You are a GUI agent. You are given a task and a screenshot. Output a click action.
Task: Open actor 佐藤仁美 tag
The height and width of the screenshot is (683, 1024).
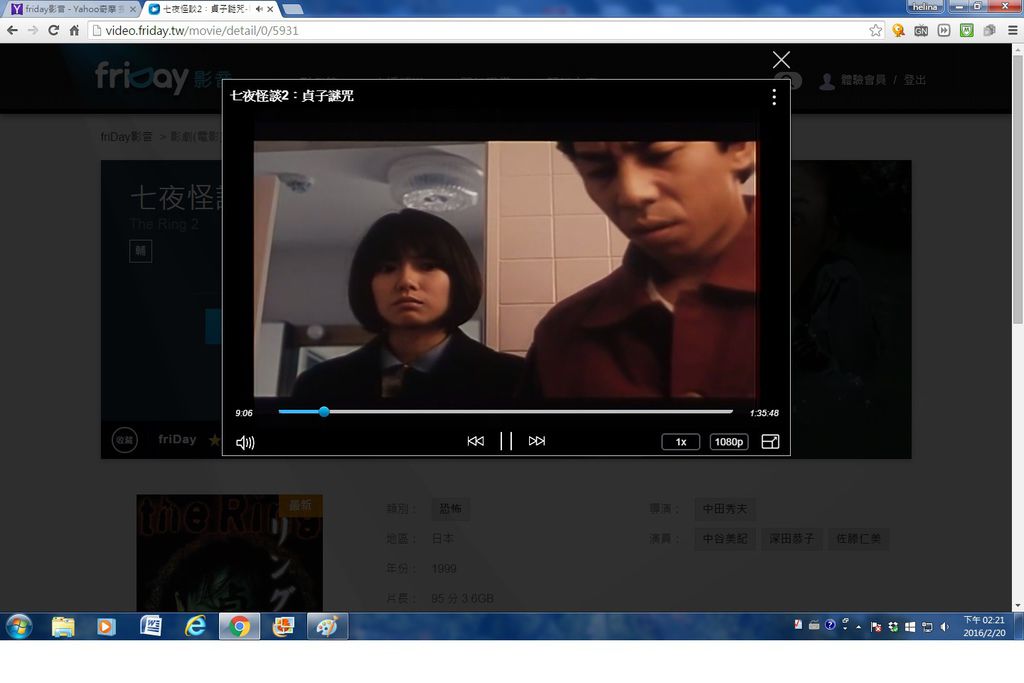[x=858, y=539]
